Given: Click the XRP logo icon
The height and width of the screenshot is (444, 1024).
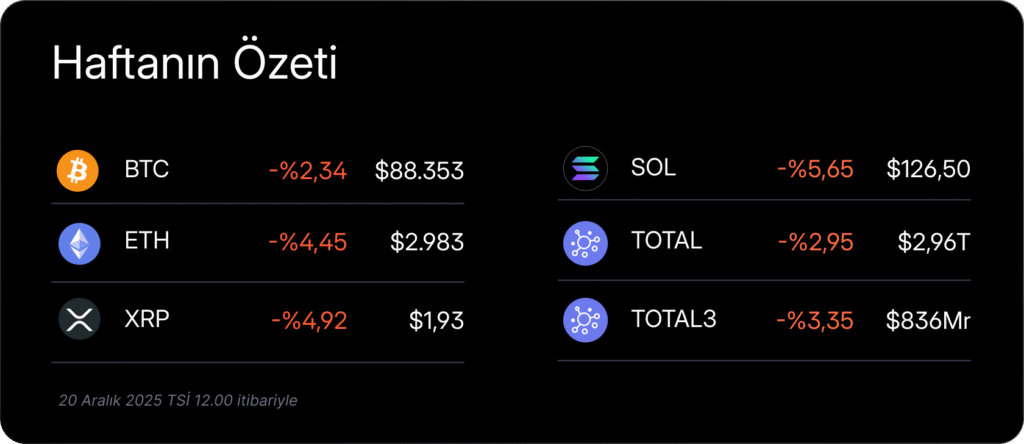Looking at the screenshot, I should [78, 320].
